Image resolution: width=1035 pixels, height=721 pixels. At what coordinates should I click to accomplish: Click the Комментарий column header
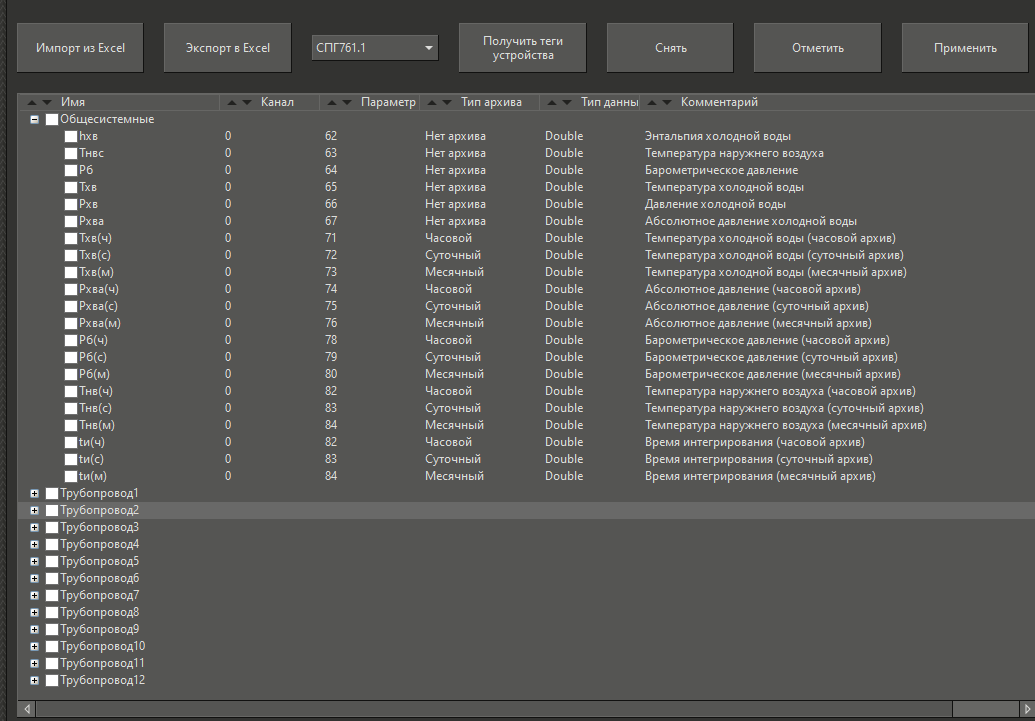tap(718, 102)
